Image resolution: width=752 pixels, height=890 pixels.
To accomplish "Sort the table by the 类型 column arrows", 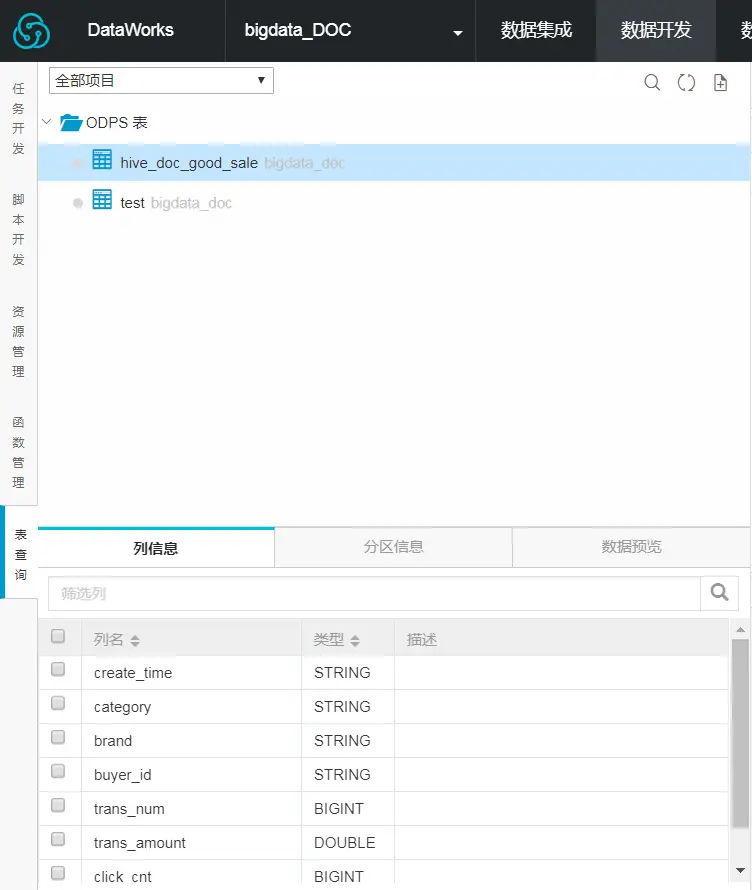I will (355, 641).
